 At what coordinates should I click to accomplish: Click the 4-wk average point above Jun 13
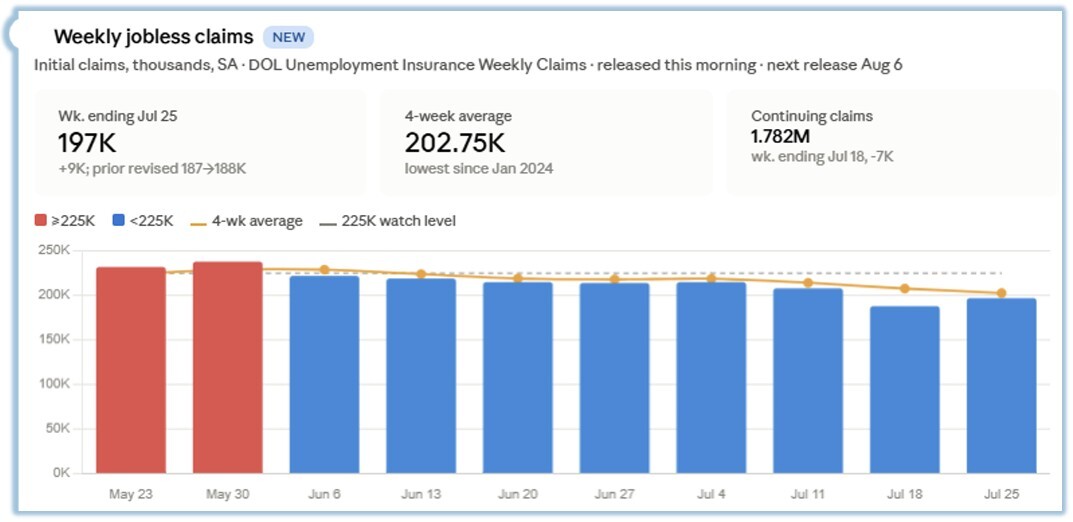click(421, 274)
